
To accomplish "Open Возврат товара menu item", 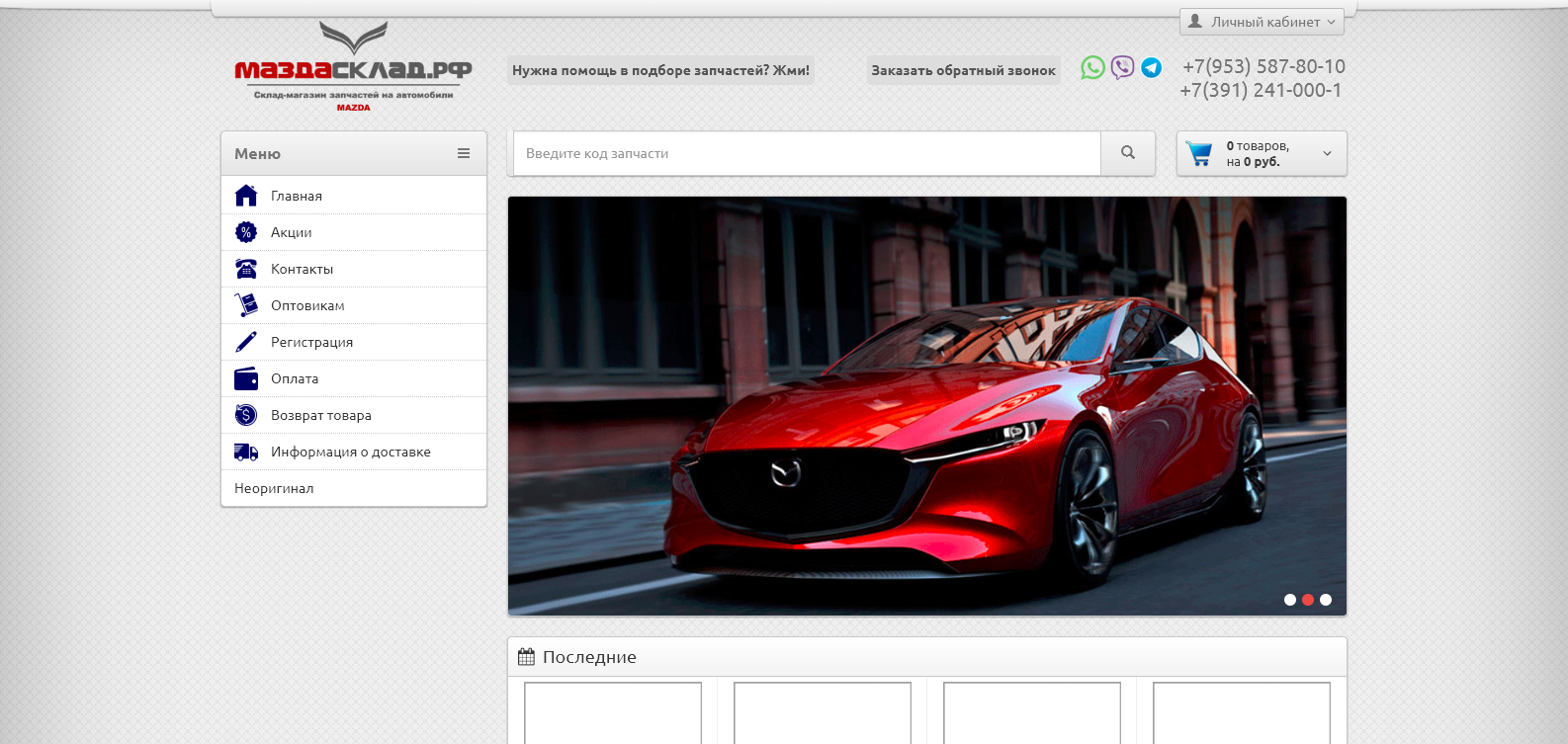I will [354, 415].
